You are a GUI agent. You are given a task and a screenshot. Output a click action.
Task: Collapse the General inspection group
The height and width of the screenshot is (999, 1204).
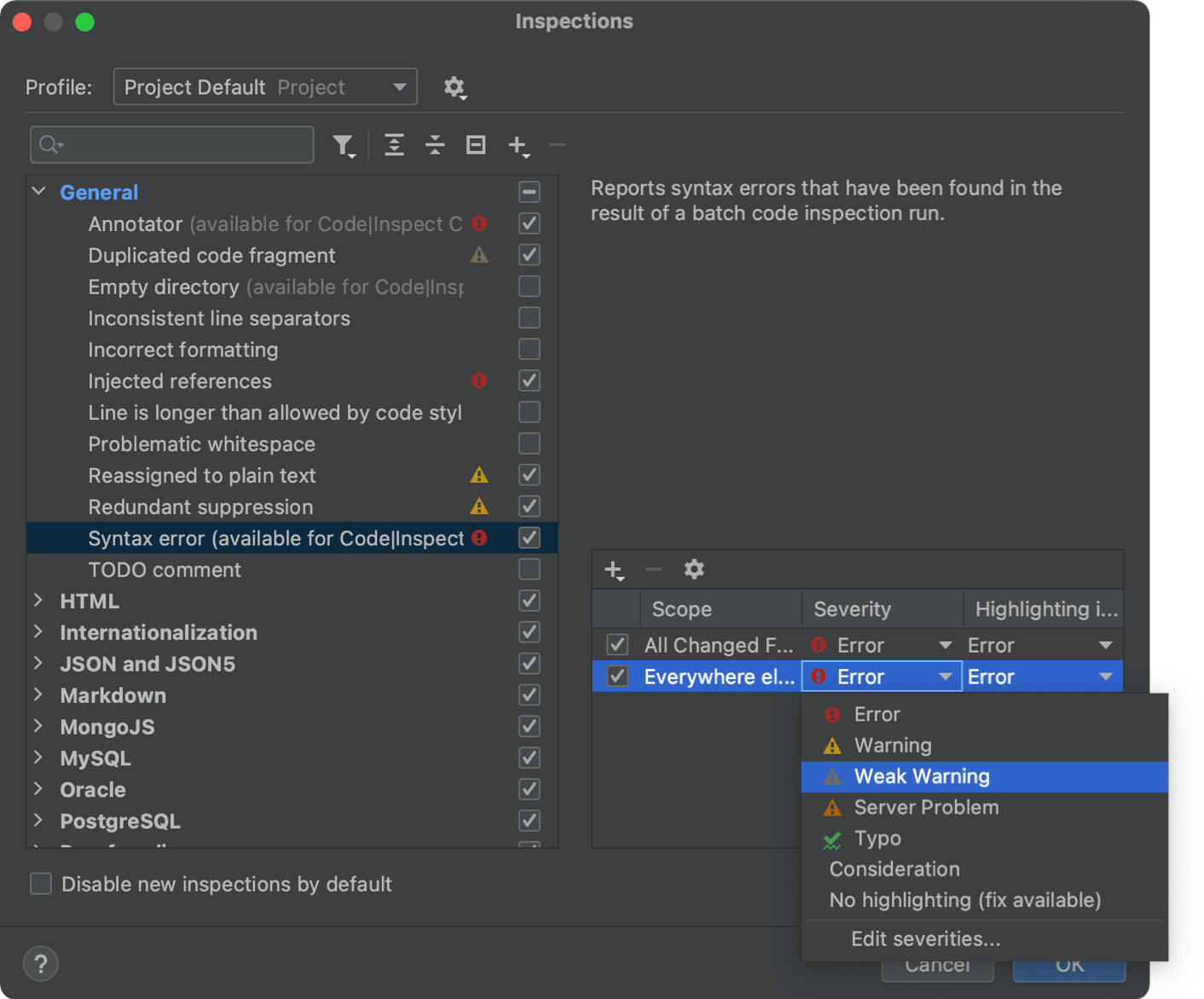pos(38,191)
